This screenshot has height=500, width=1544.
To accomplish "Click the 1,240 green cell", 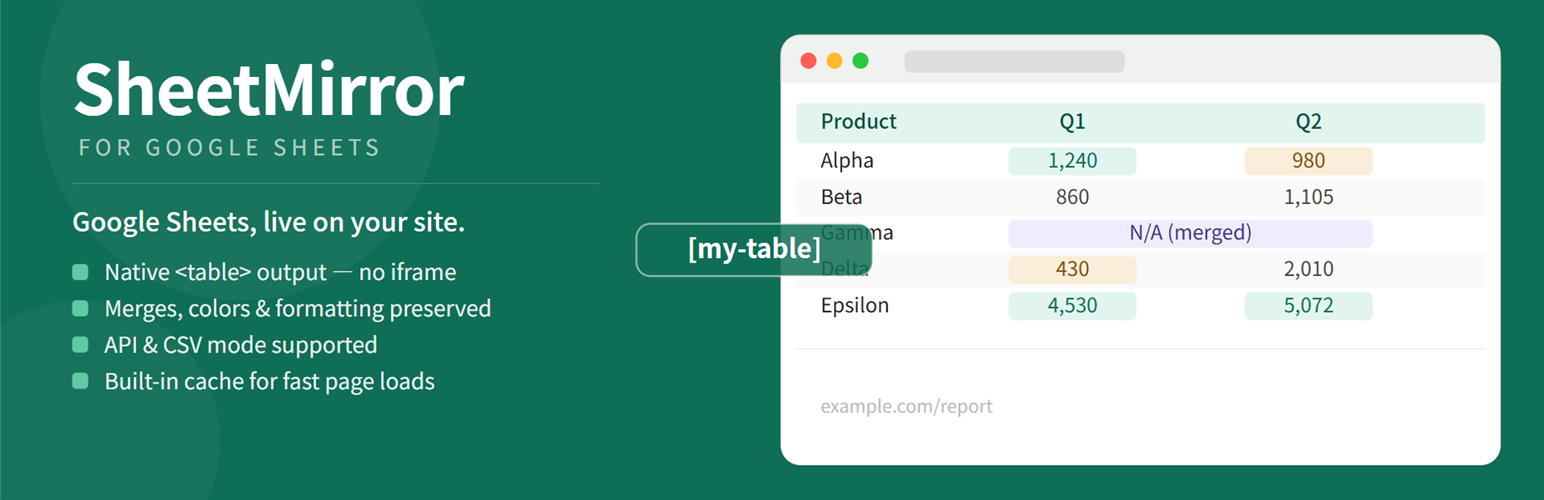I will [1072, 161].
